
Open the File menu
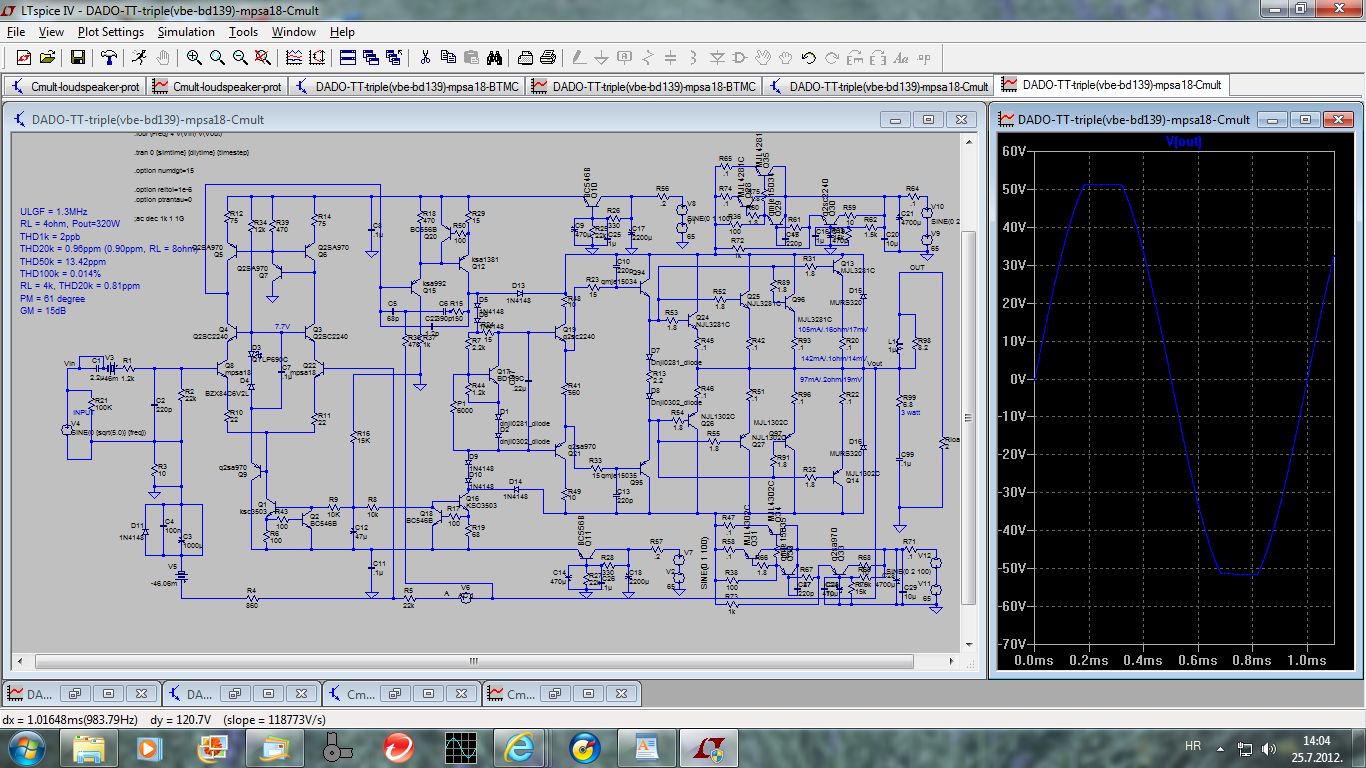15,32
